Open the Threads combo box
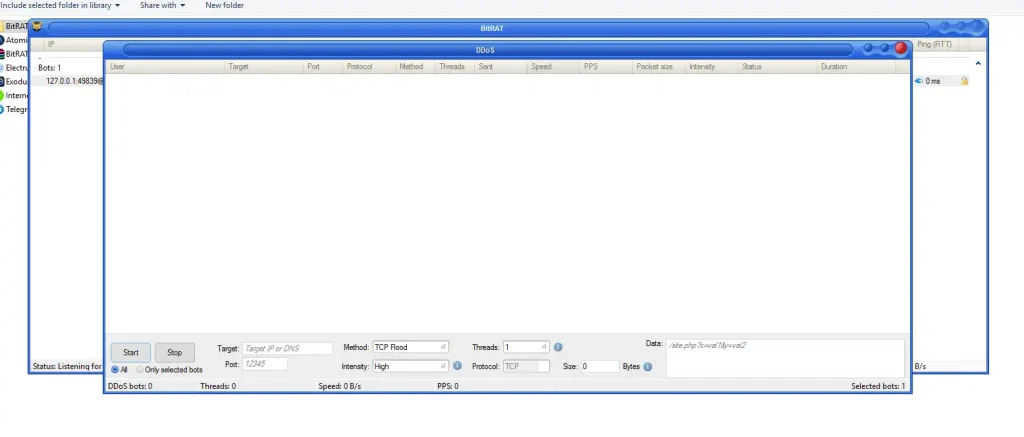The width and height of the screenshot is (1024, 437). tap(526, 347)
